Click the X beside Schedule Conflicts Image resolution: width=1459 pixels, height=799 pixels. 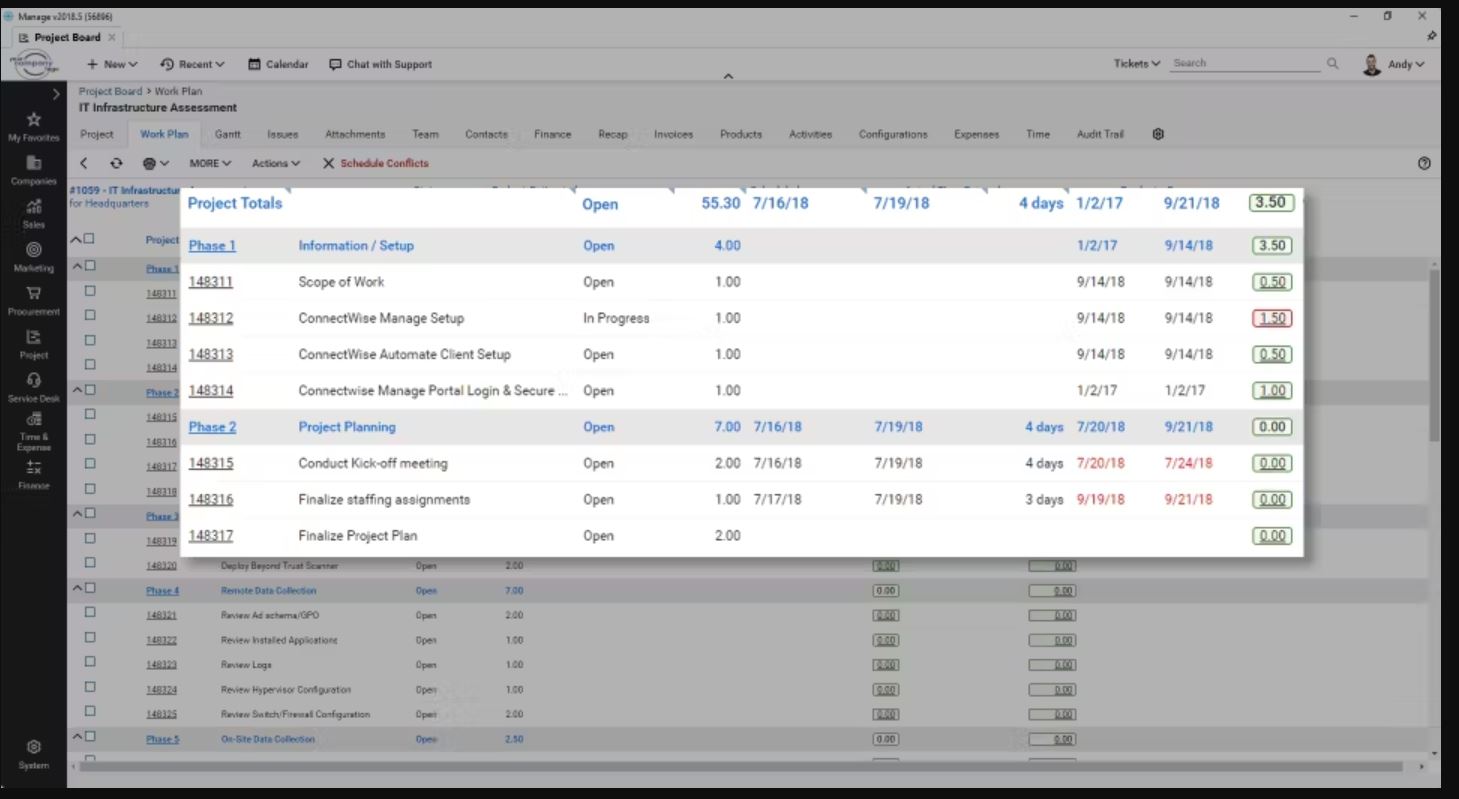(328, 163)
